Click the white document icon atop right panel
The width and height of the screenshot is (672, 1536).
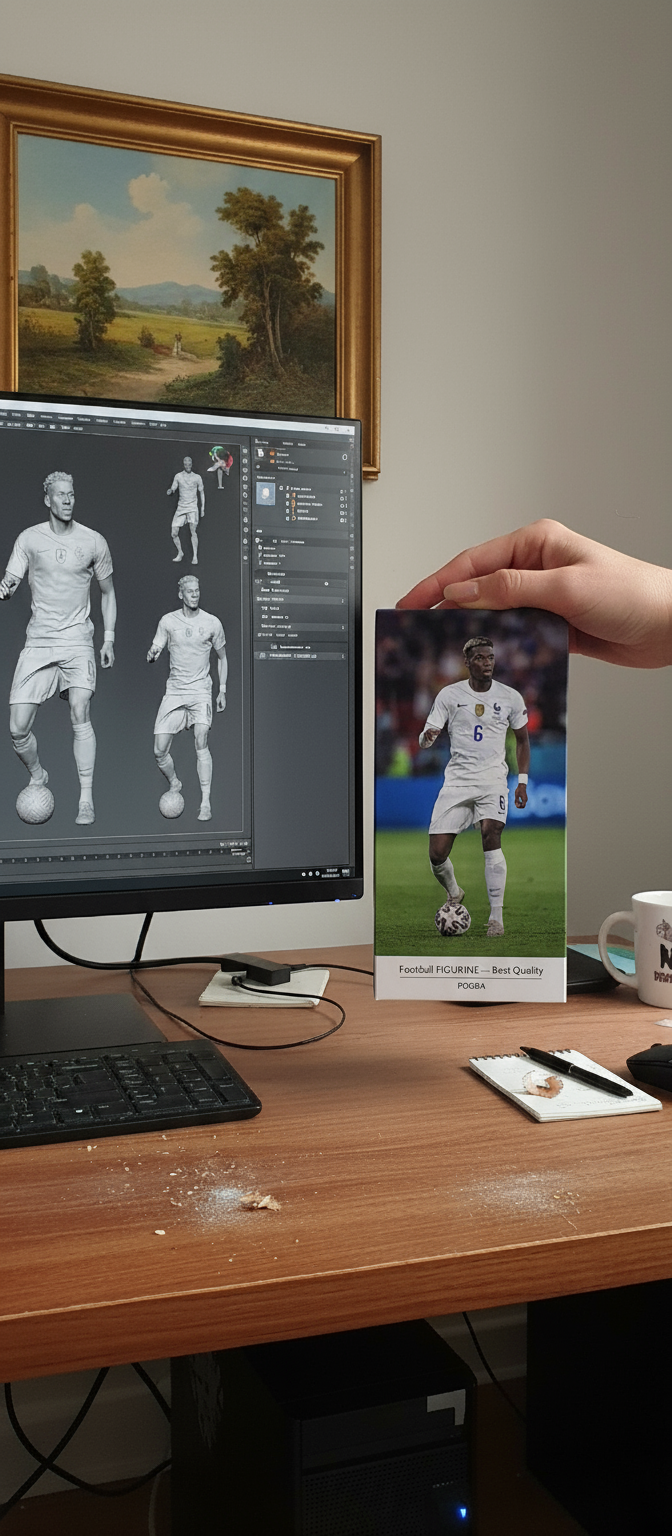click(261, 453)
